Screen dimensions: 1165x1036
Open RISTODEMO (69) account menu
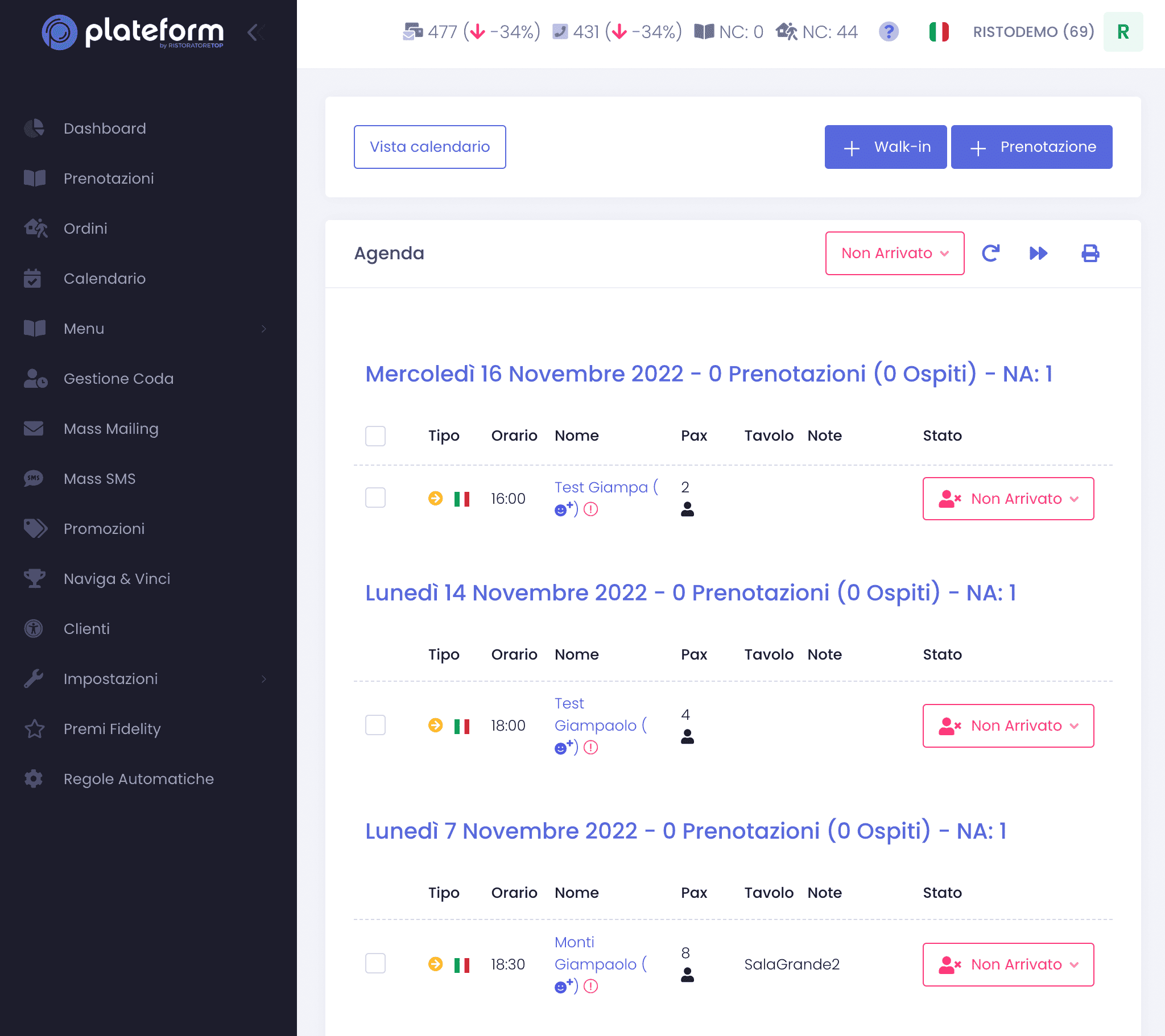[x=1034, y=32]
